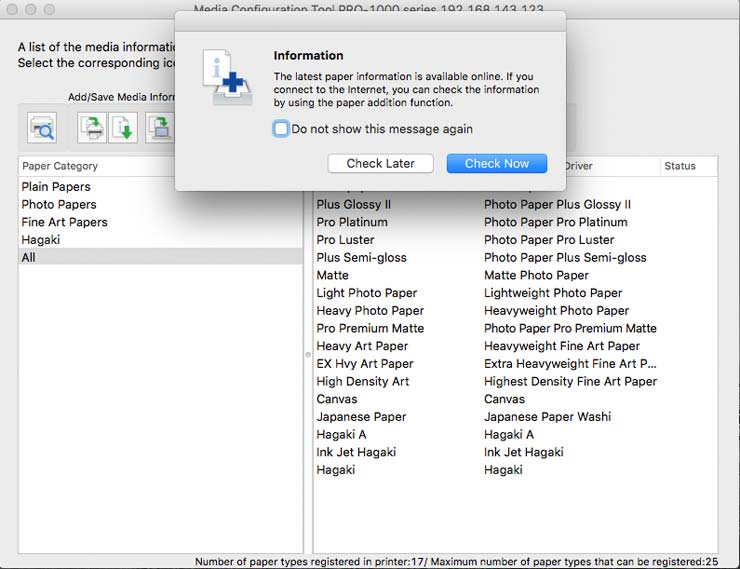Click the registered paper types status text

coord(456,561)
